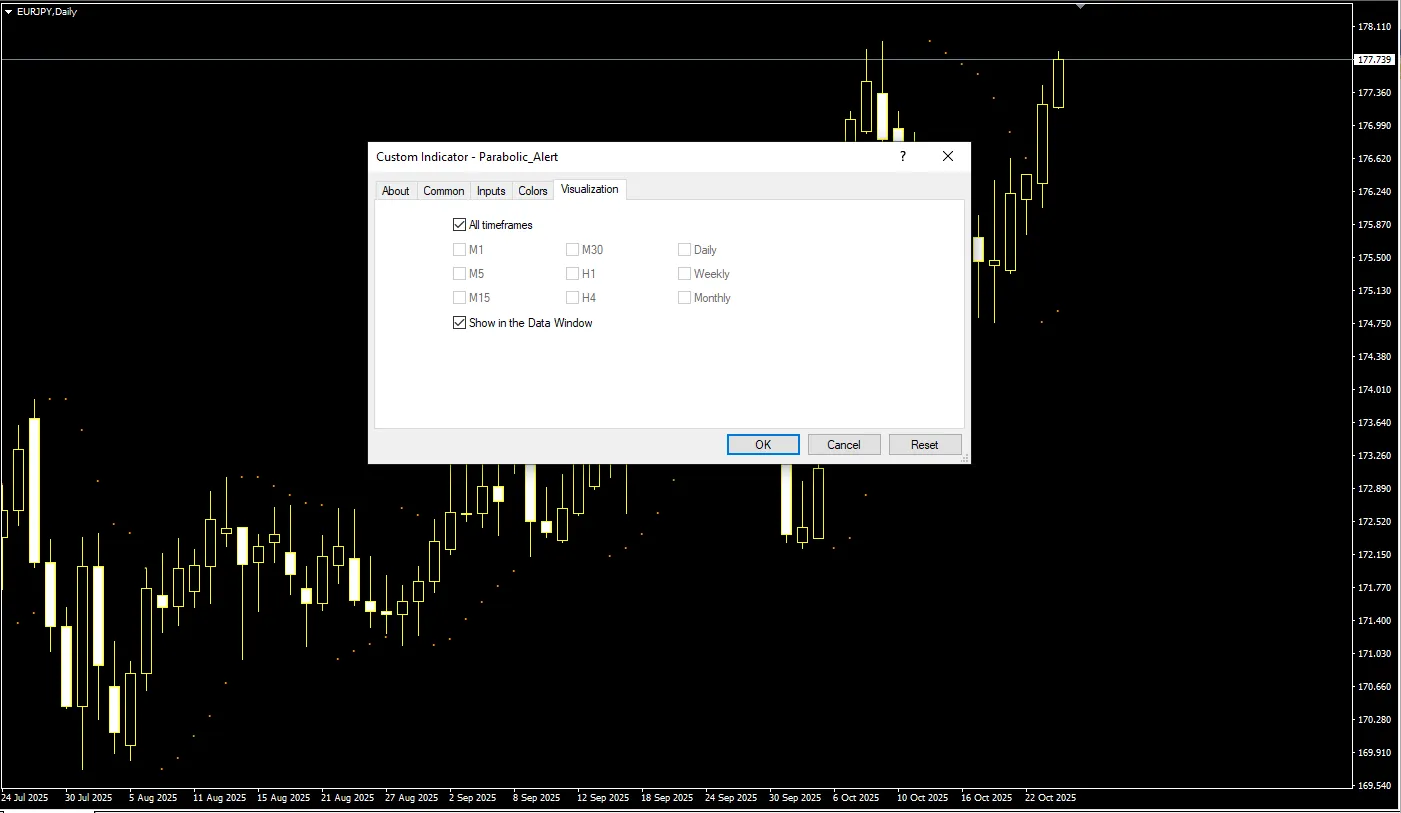This screenshot has height=813, width=1401.
Task: Click the 177.739 current price label
Action: [x=1373, y=60]
